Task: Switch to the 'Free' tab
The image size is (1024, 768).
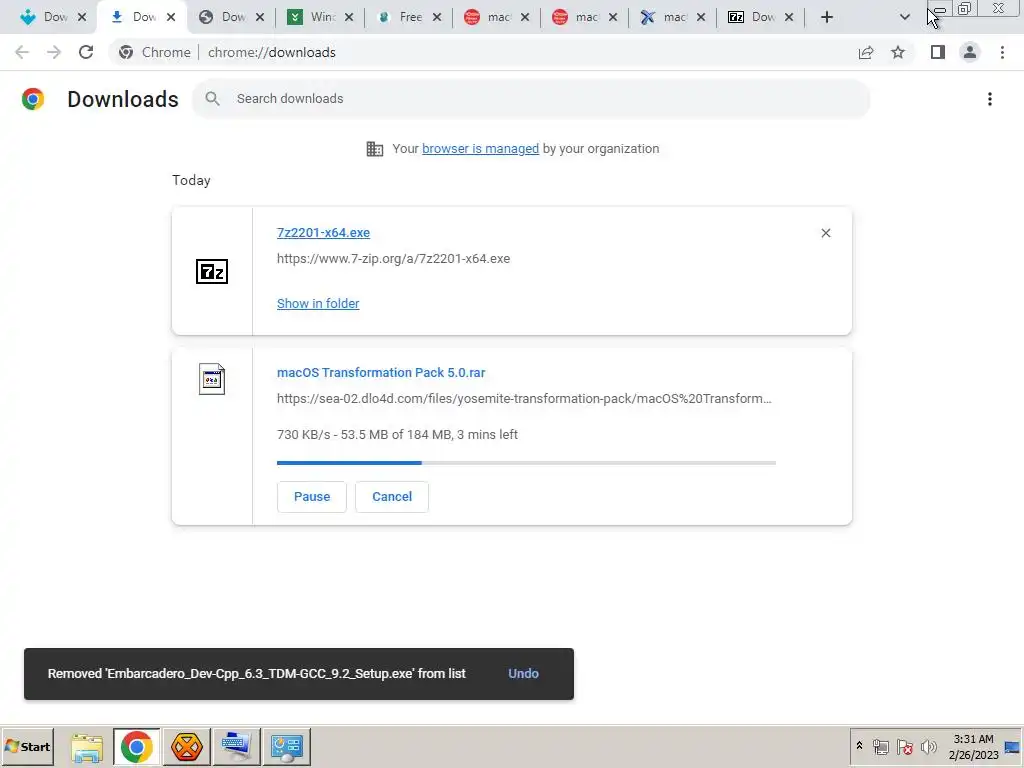Action: tap(408, 17)
